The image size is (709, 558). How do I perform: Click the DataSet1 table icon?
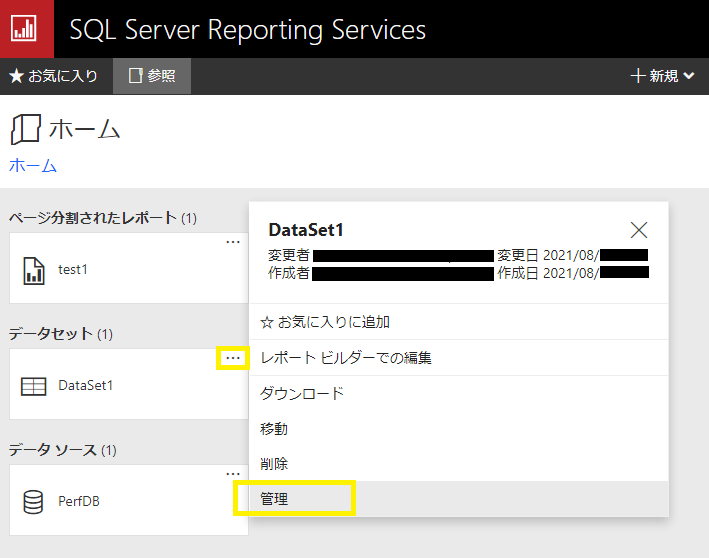pos(33,387)
